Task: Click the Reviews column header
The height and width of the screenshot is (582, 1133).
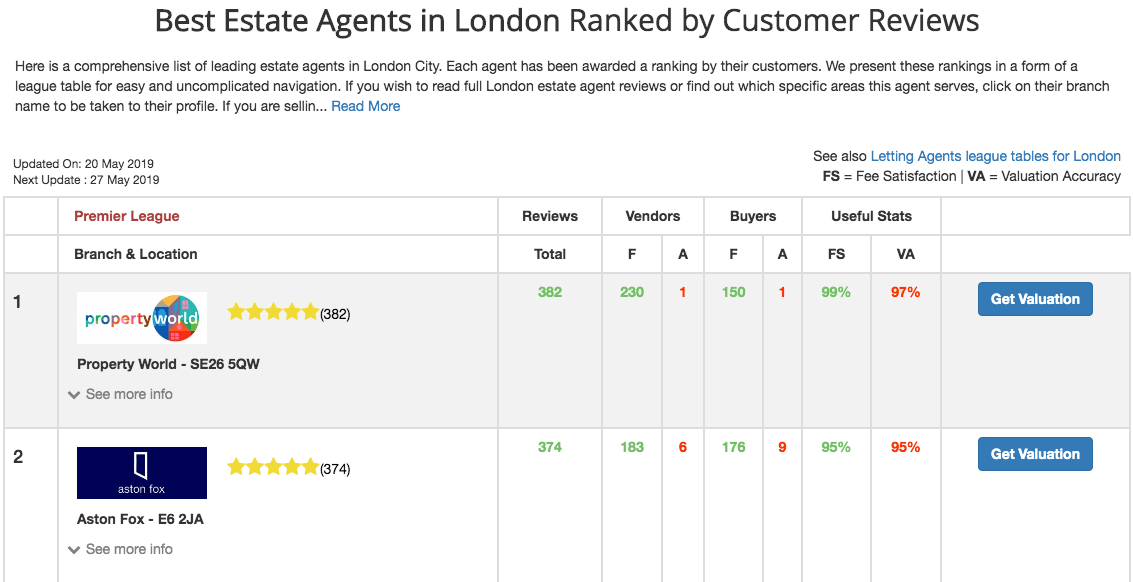Action: (x=550, y=216)
